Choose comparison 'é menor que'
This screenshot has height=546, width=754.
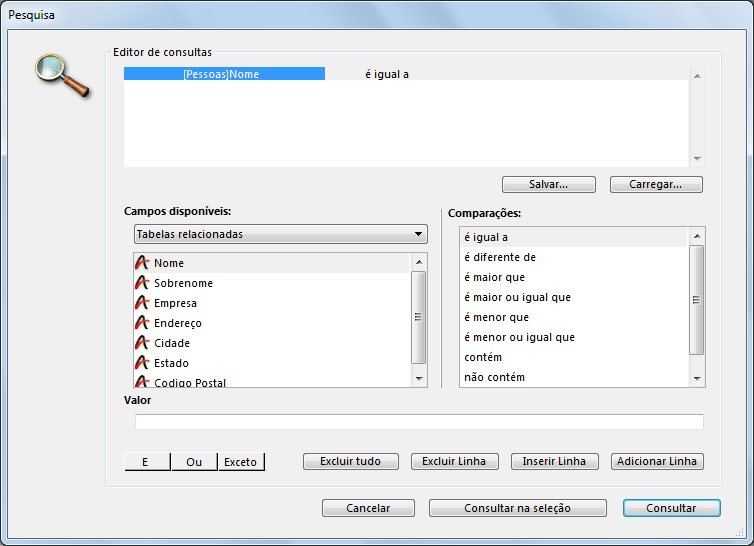[x=574, y=317]
